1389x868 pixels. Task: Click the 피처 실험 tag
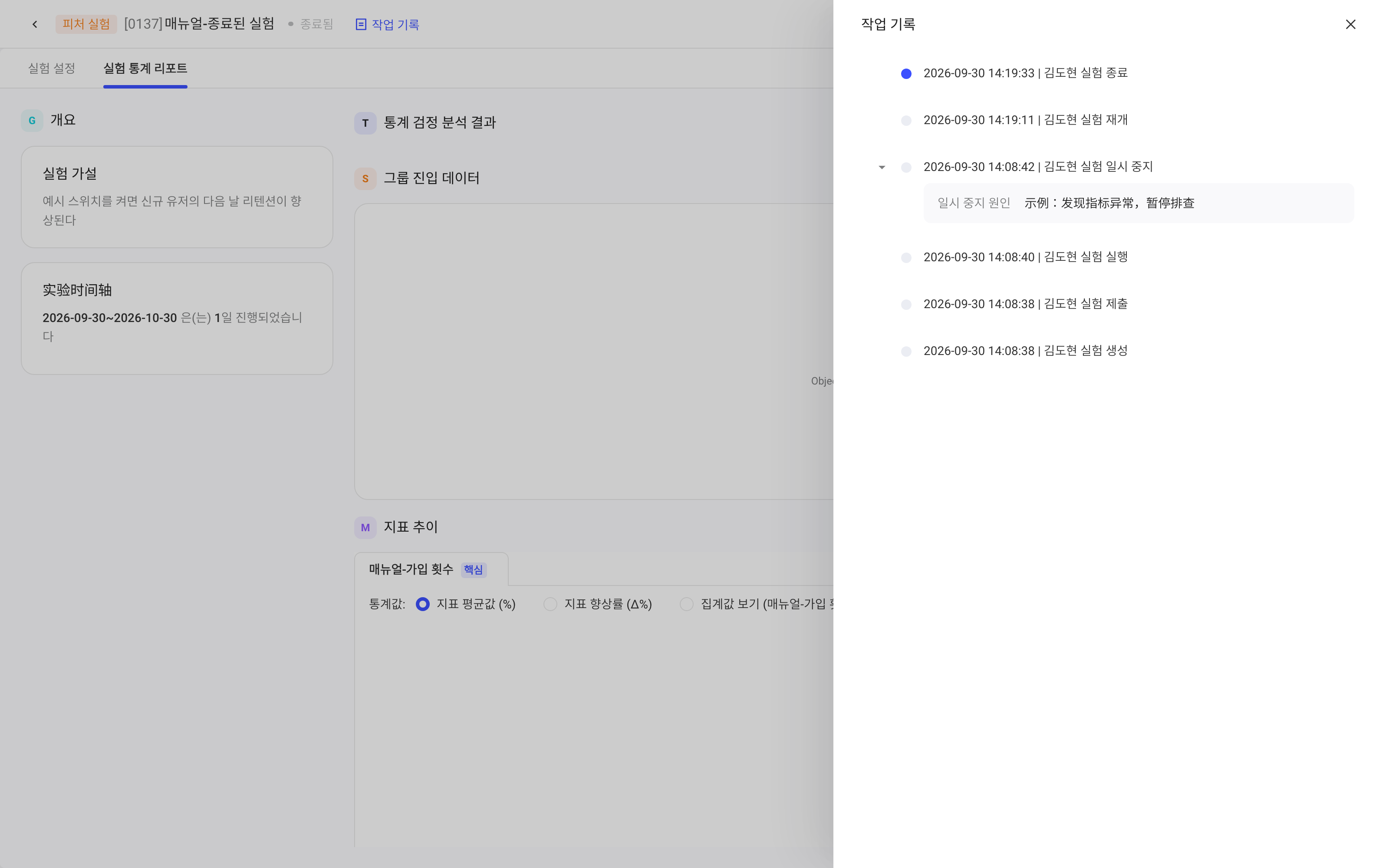(x=86, y=24)
